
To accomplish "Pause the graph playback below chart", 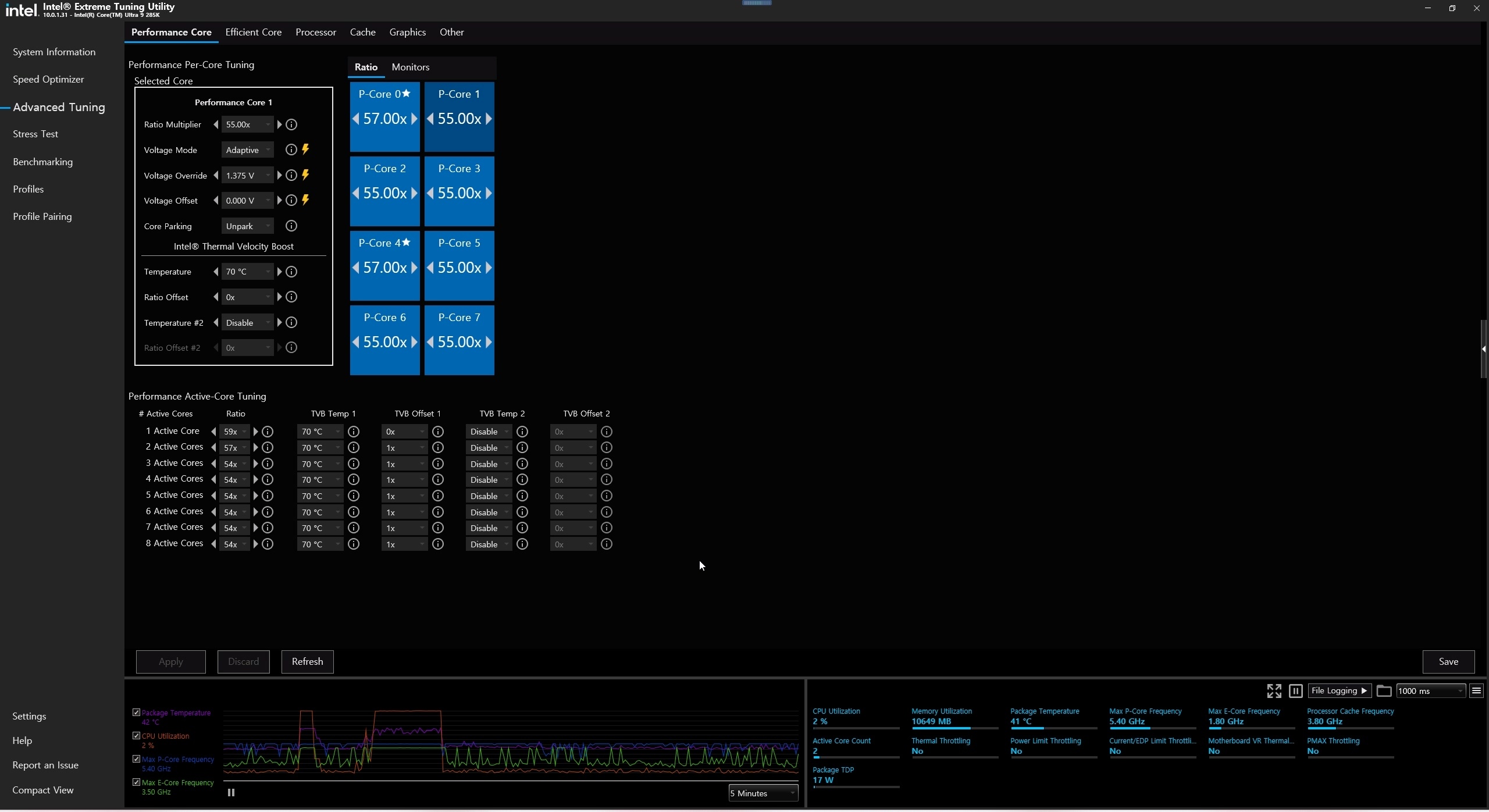I will pyautogui.click(x=231, y=792).
